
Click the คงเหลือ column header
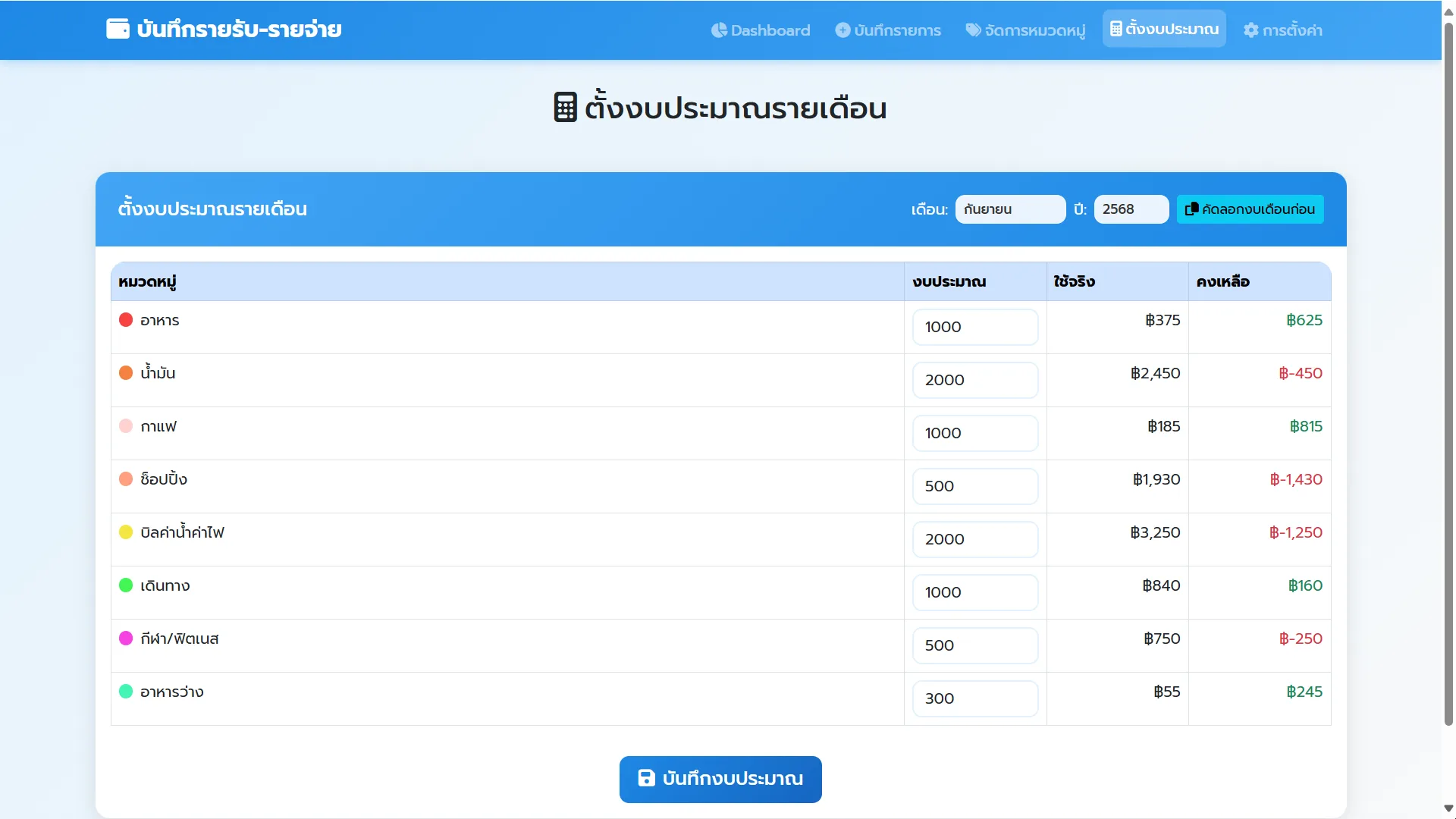click(x=1260, y=281)
